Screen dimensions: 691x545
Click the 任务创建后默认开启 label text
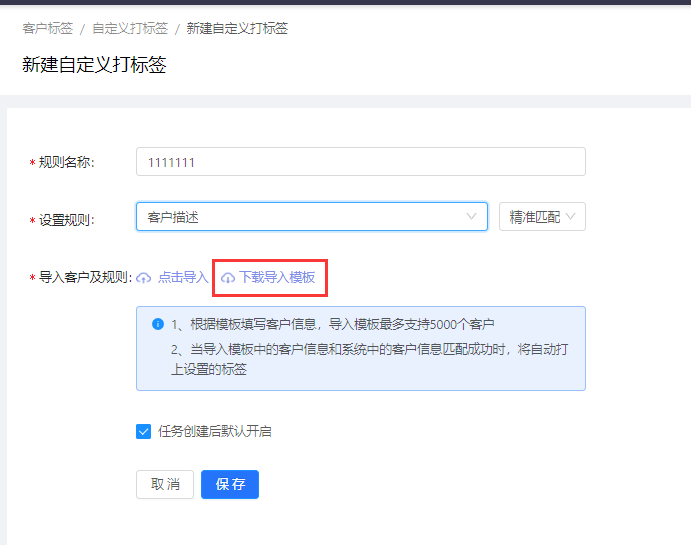pyautogui.click(x=215, y=431)
